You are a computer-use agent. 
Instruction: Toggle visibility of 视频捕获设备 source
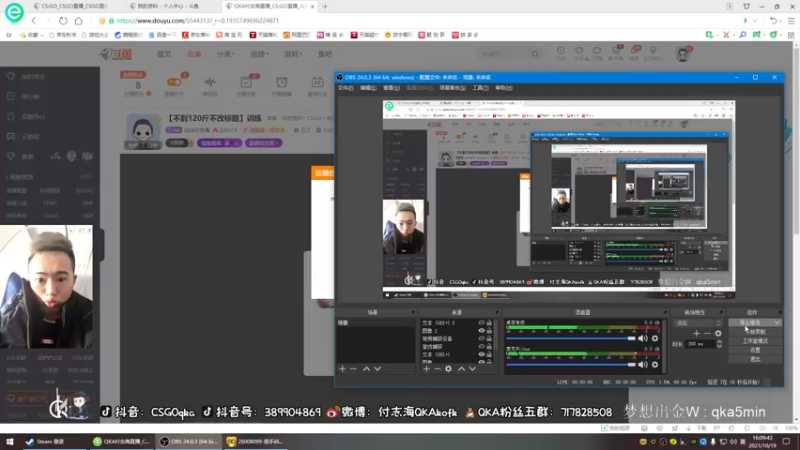[481, 338]
